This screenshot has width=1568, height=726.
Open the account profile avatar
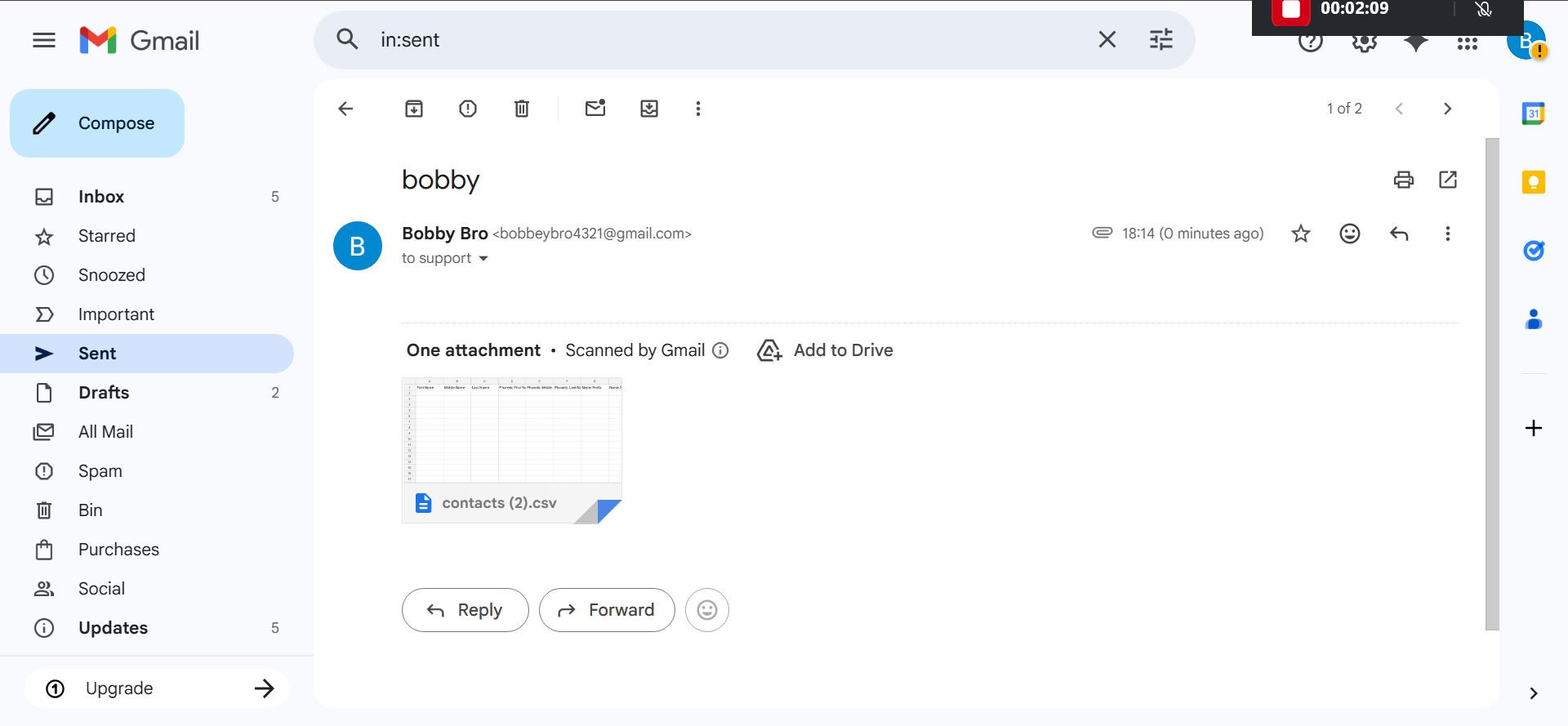click(x=1526, y=42)
